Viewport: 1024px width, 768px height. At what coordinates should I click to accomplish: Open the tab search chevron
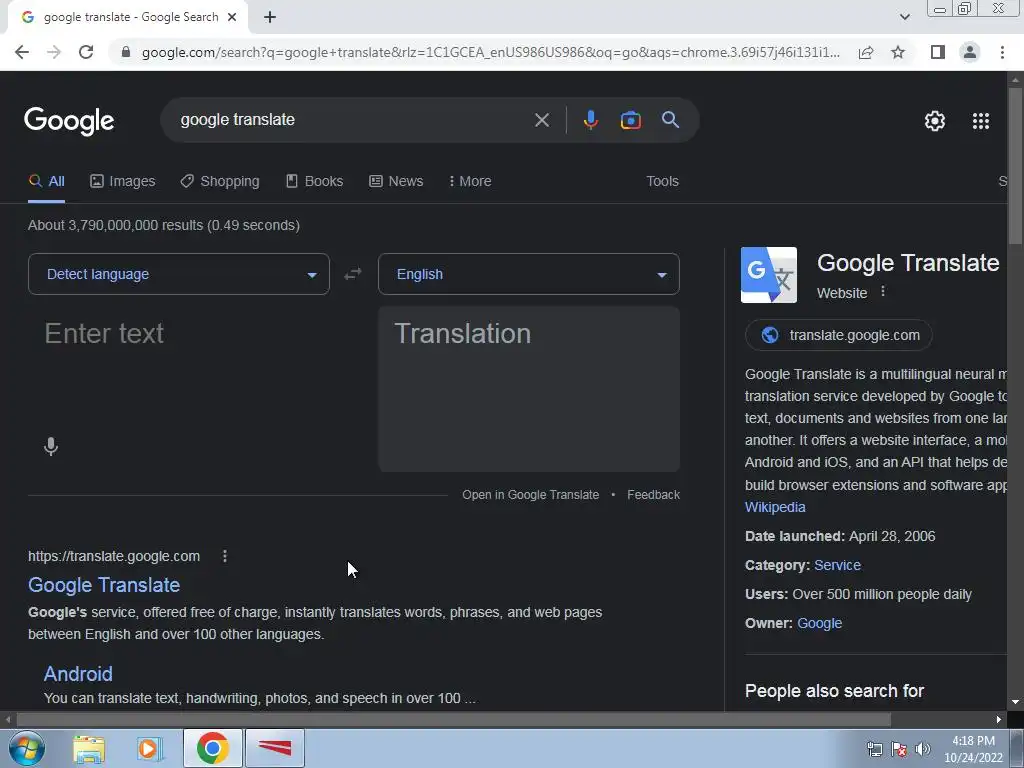tap(904, 18)
